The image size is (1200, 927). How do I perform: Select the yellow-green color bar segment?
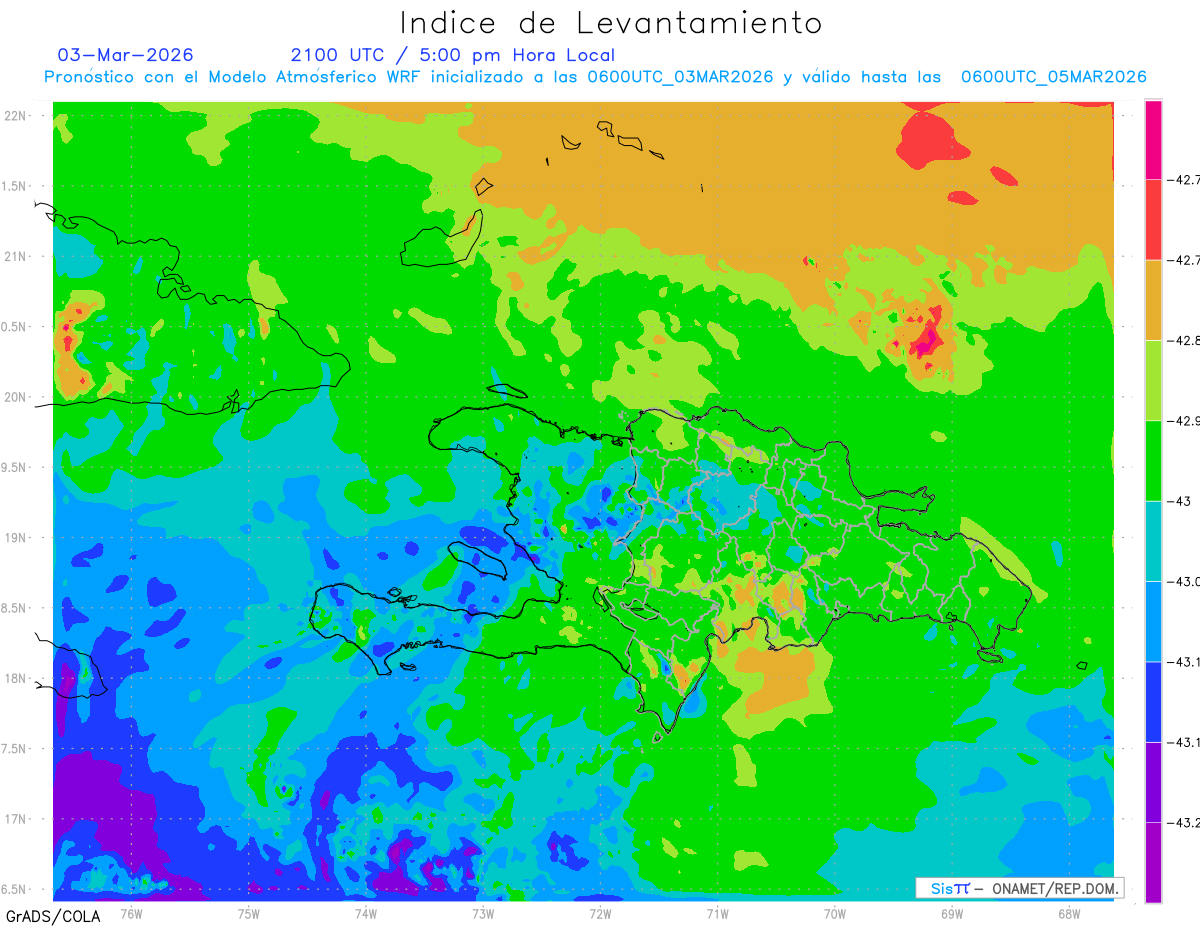(x=1154, y=380)
